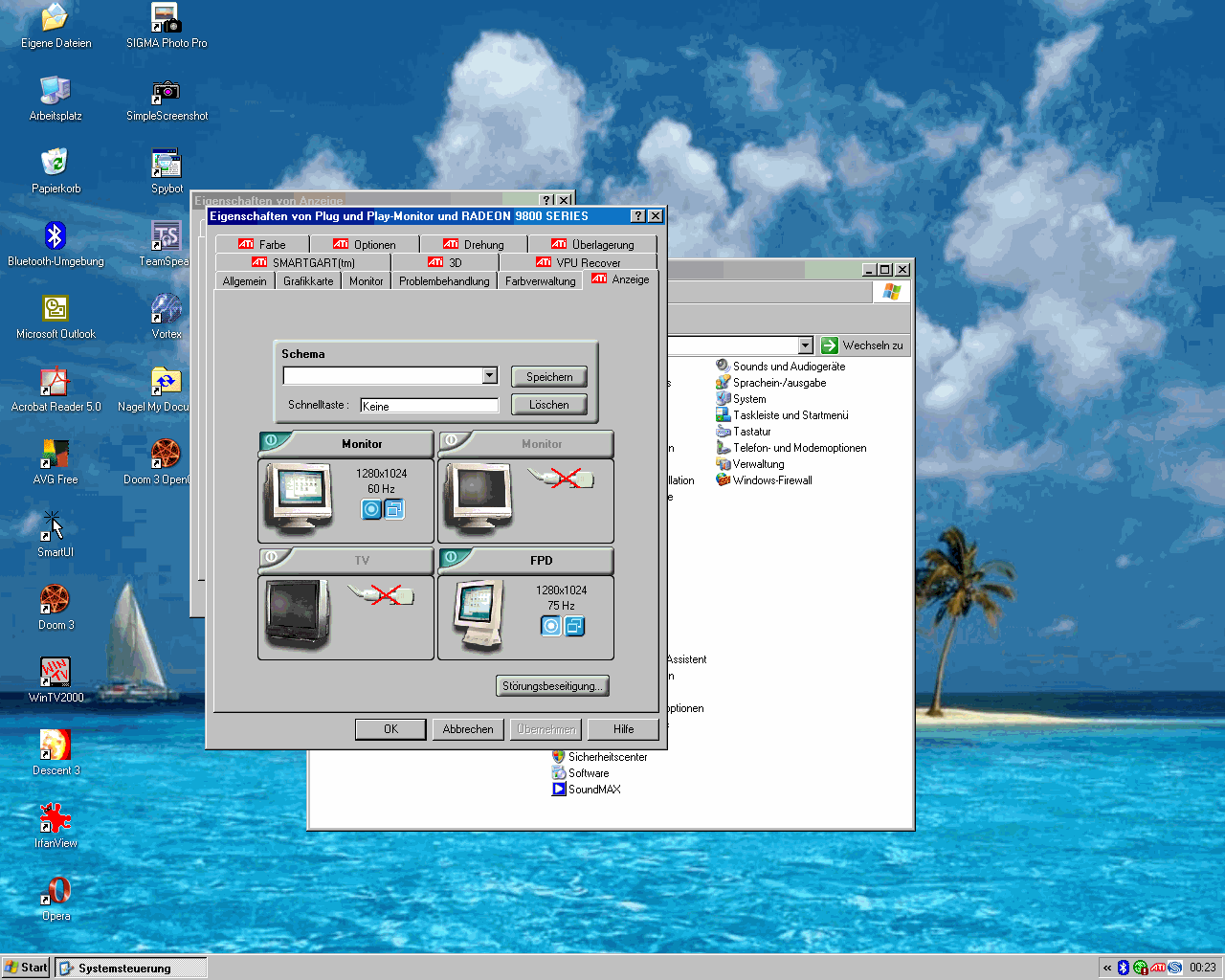This screenshot has width=1225, height=980.
Task: Click the Bluetooth icon in system tray
Action: point(1124,968)
